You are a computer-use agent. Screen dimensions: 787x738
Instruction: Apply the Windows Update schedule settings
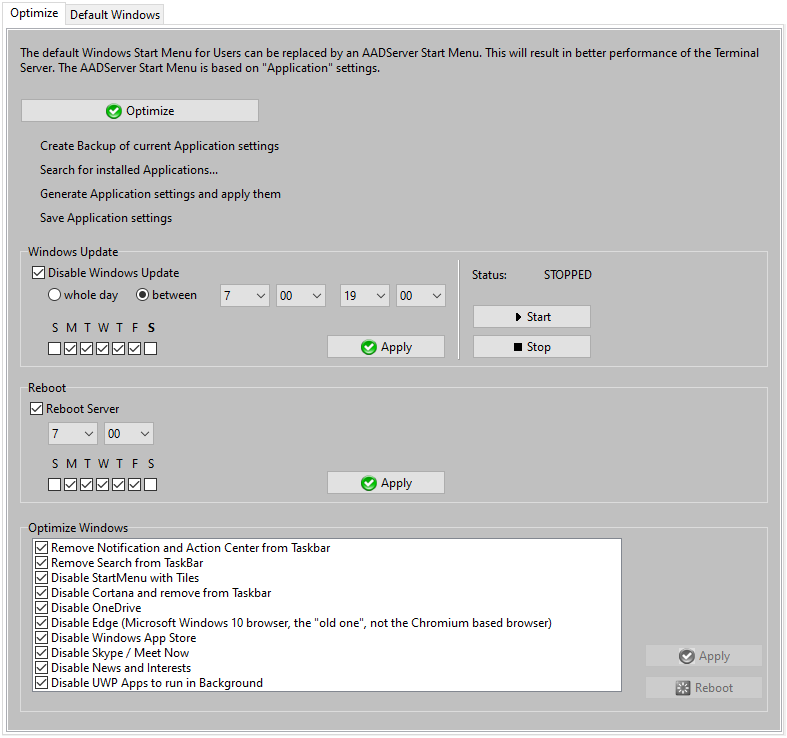[x=385, y=347]
